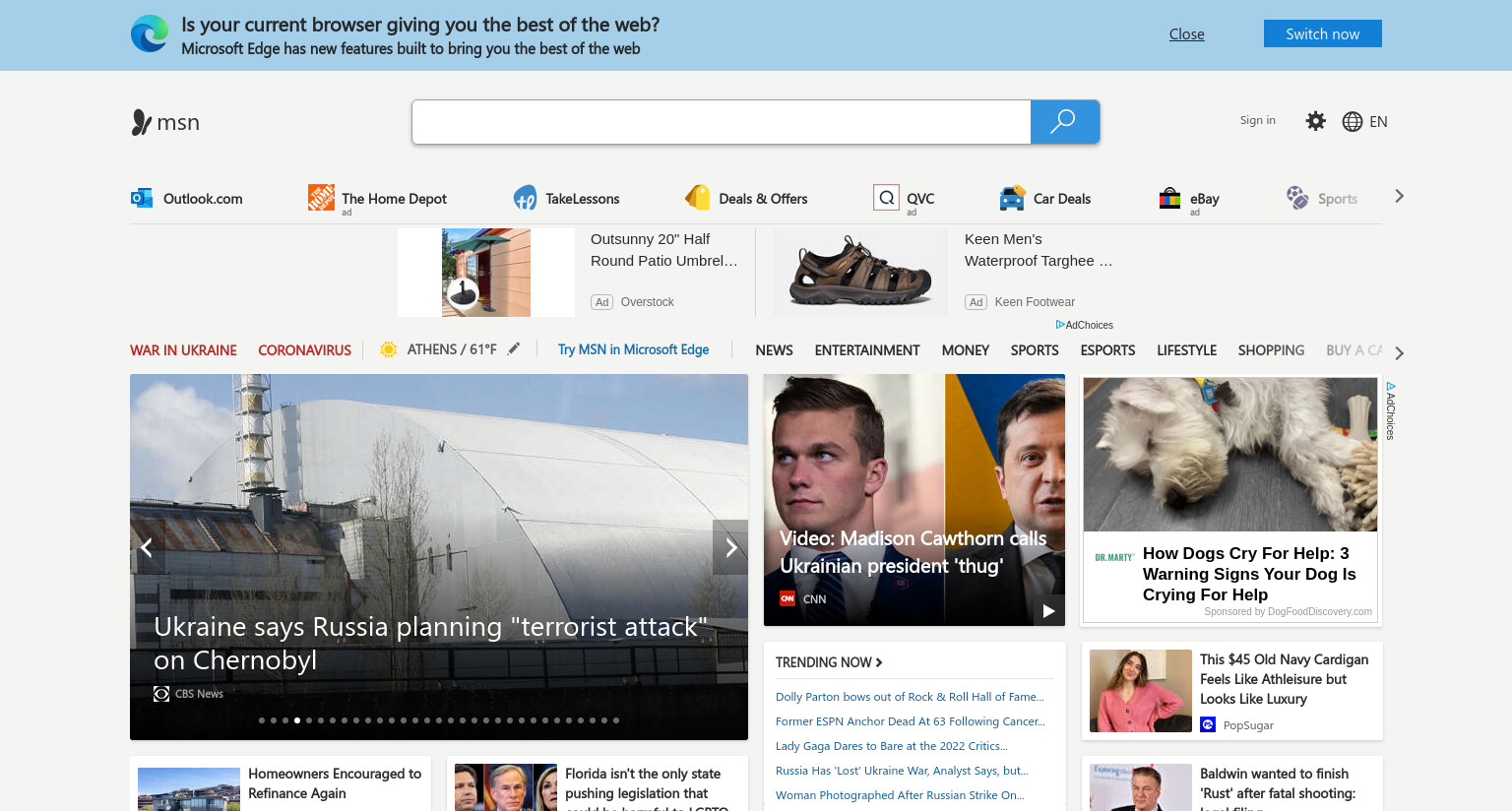This screenshot has width=1512, height=811.
Task: Click the Sign in link
Action: coord(1257,120)
